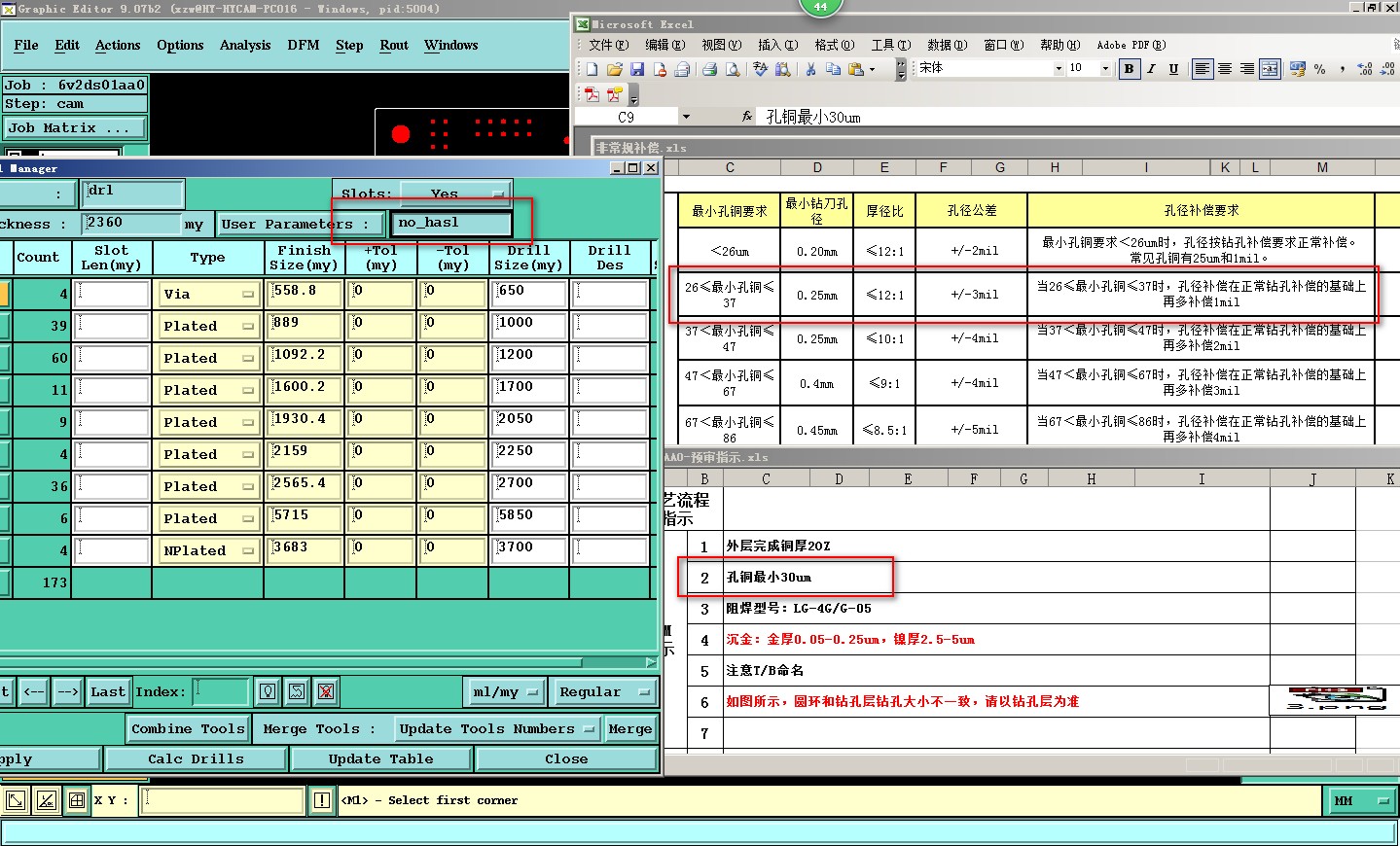Open the Excel font name dropdown
The width and height of the screenshot is (1400, 846).
1059,69
